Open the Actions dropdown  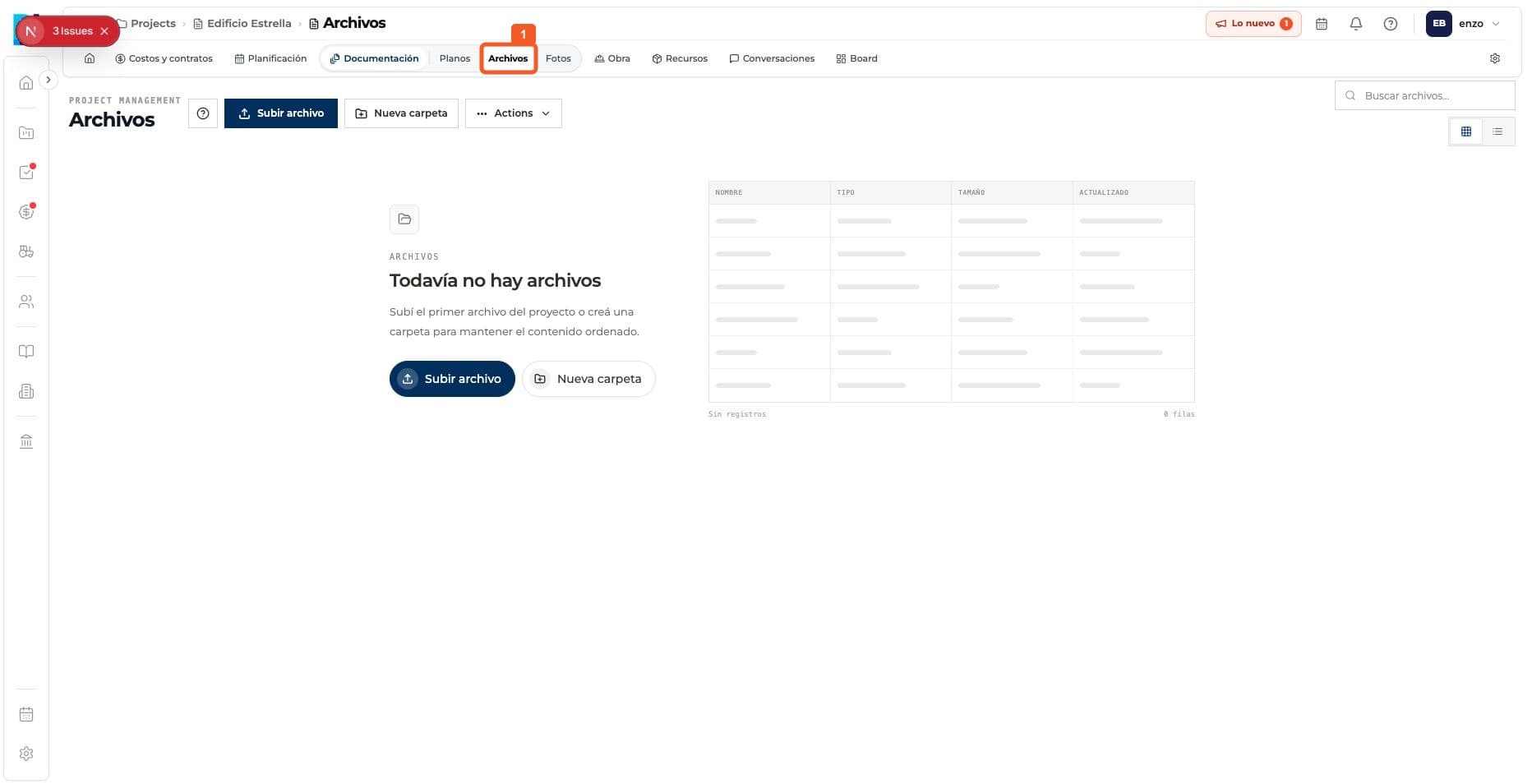[x=514, y=113]
